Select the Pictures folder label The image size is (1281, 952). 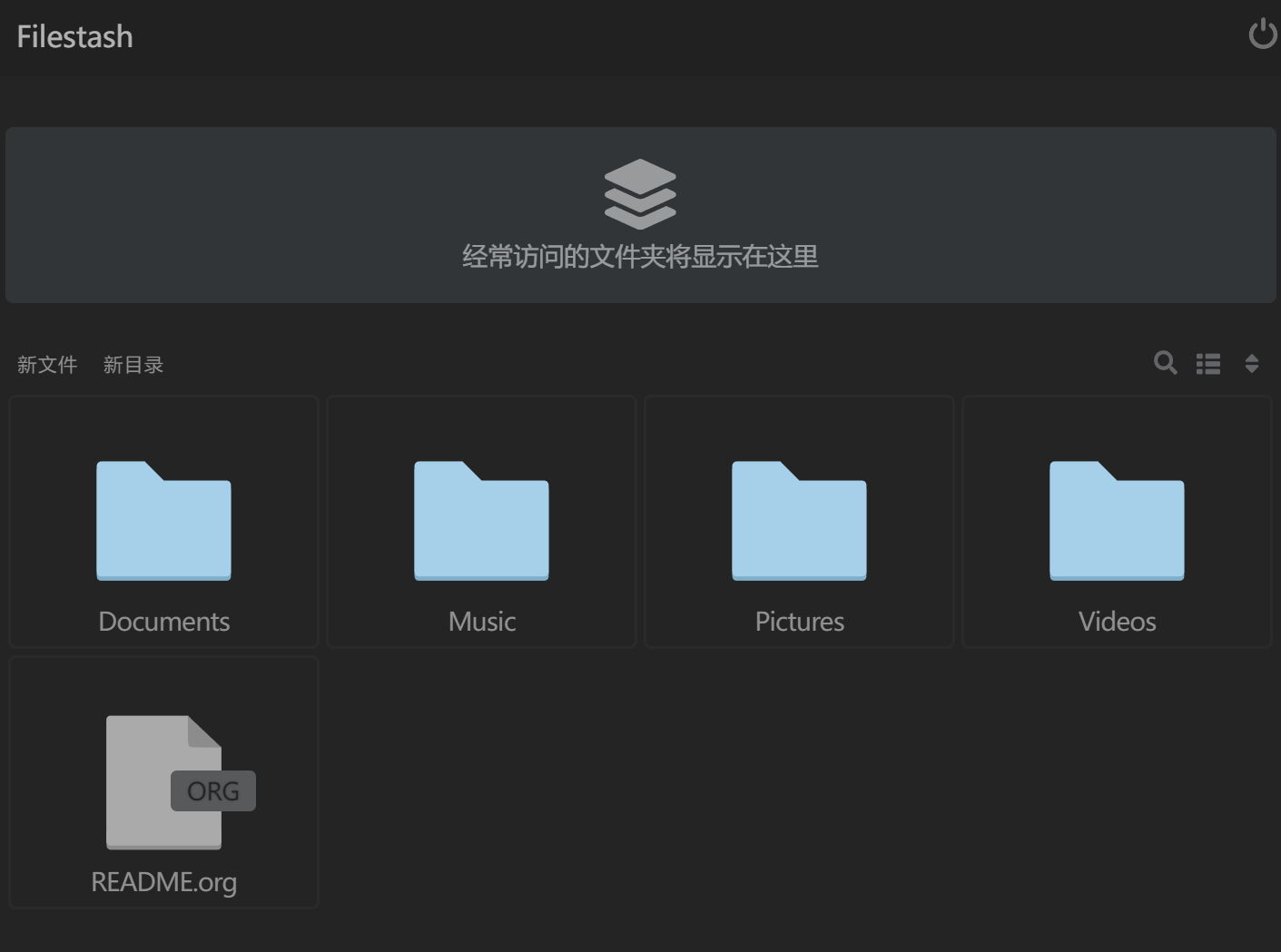(x=799, y=621)
